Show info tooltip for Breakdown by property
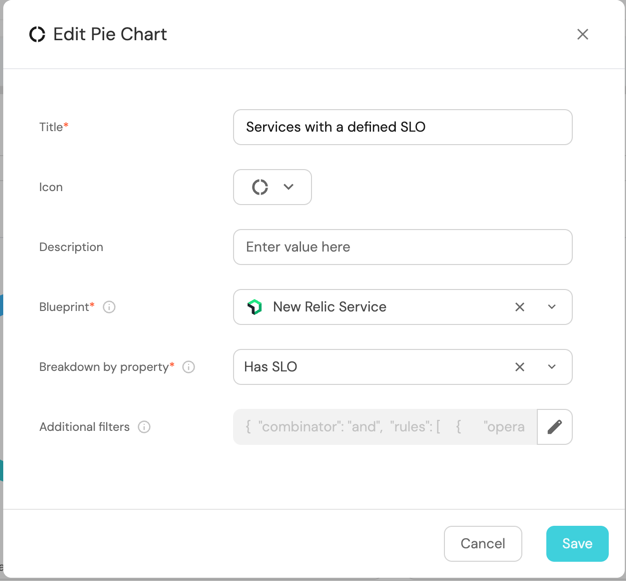Image resolution: width=626 pixels, height=581 pixels. pyautogui.click(x=188, y=367)
